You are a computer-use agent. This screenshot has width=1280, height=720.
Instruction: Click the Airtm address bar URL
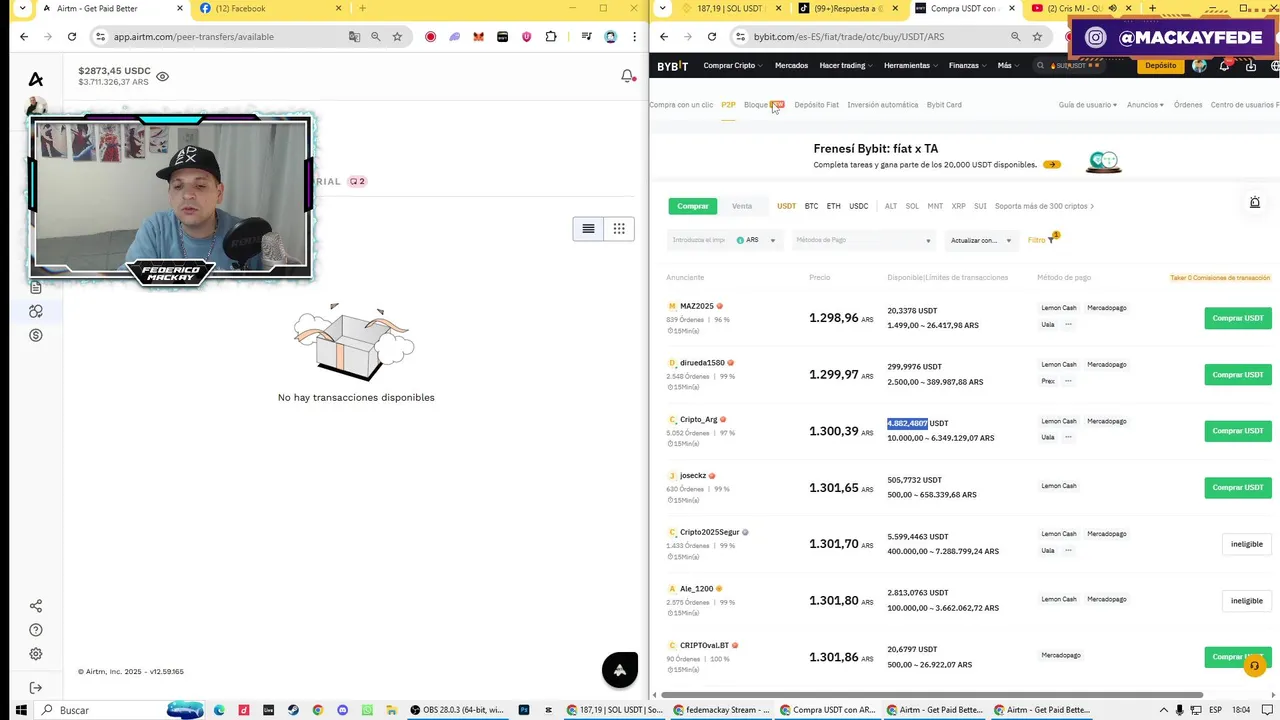click(194, 37)
